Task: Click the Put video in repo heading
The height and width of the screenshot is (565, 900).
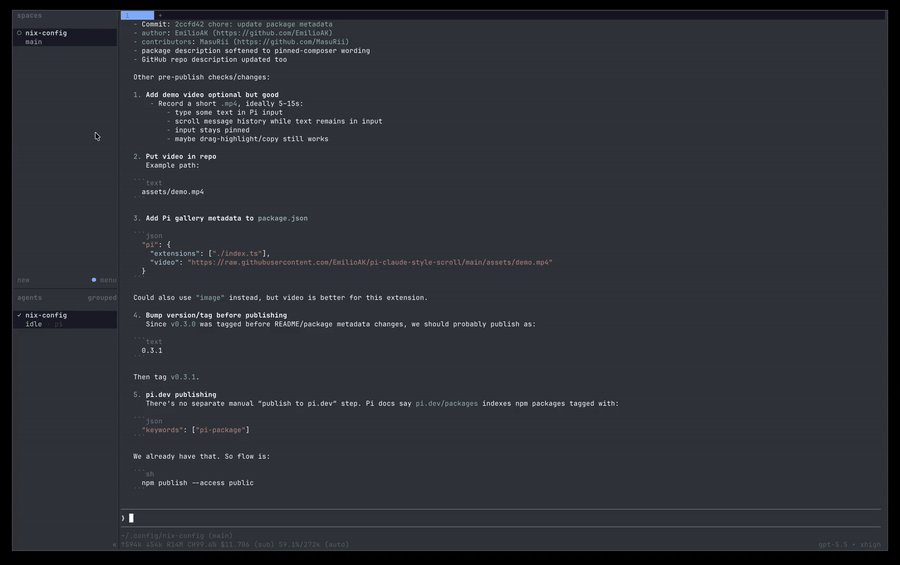Action: (x=181, y=157)
